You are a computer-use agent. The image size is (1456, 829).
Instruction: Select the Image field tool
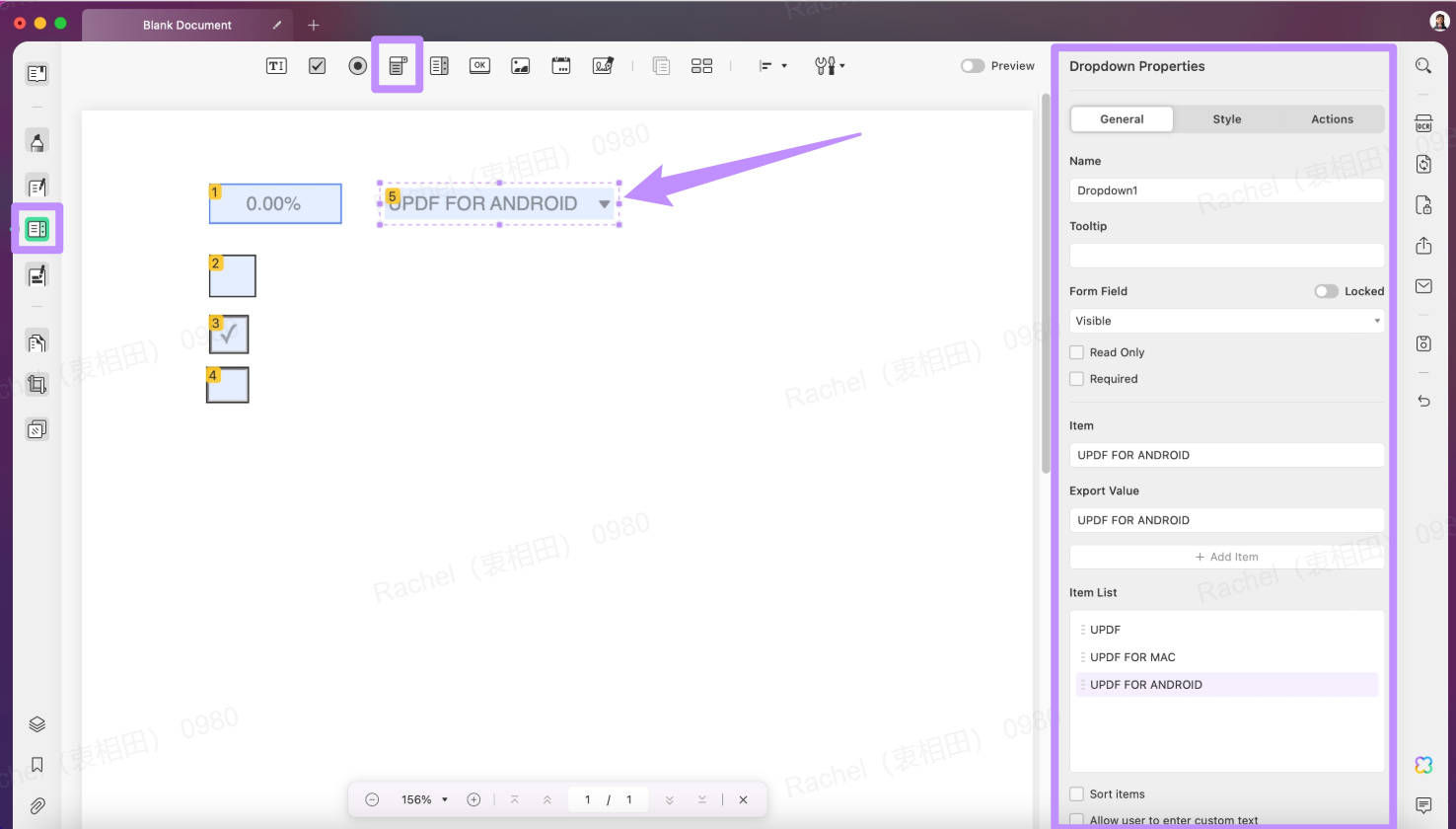point(520,65)
